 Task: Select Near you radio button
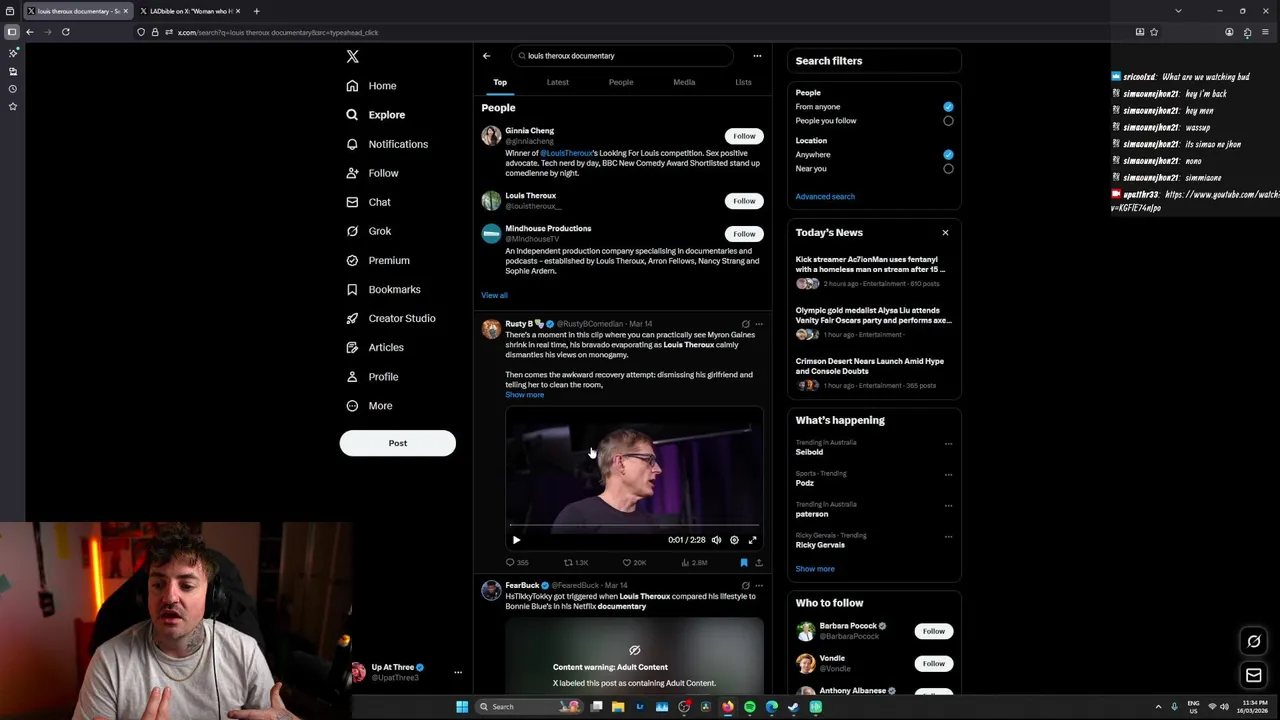click(948, 169)
